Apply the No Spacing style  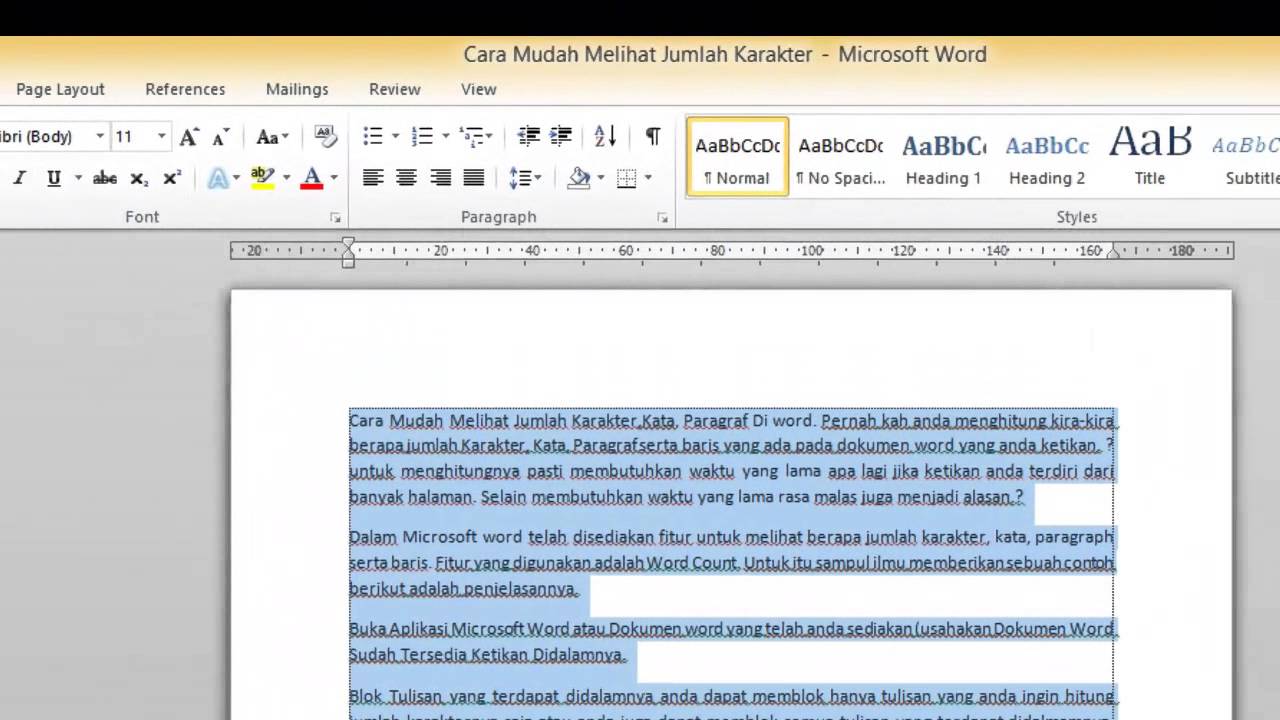(x=841, y=157)
